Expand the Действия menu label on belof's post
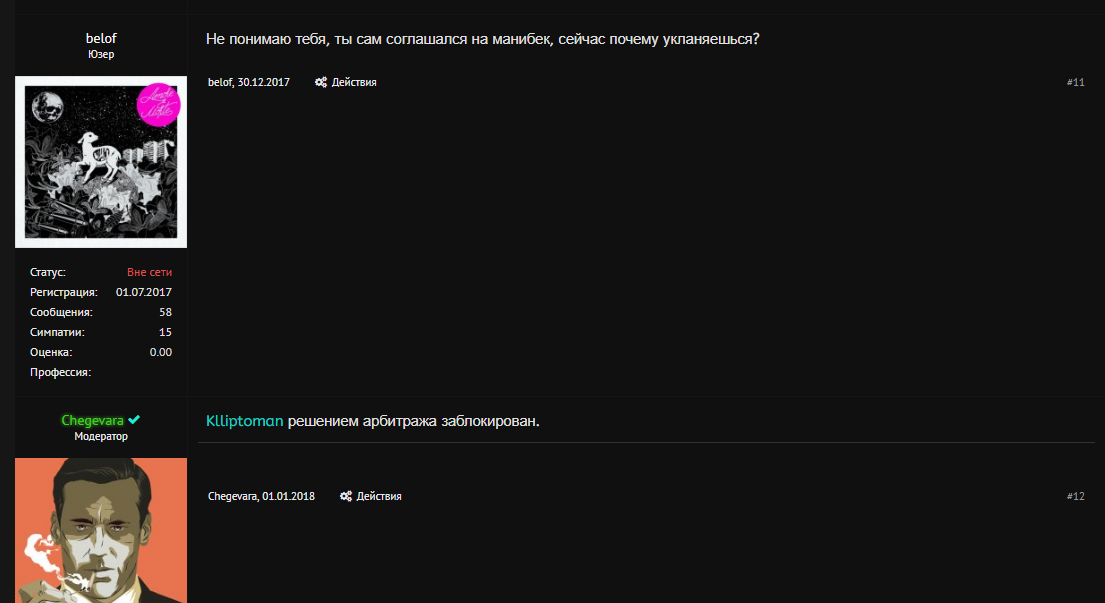 (x=354, y=83)
